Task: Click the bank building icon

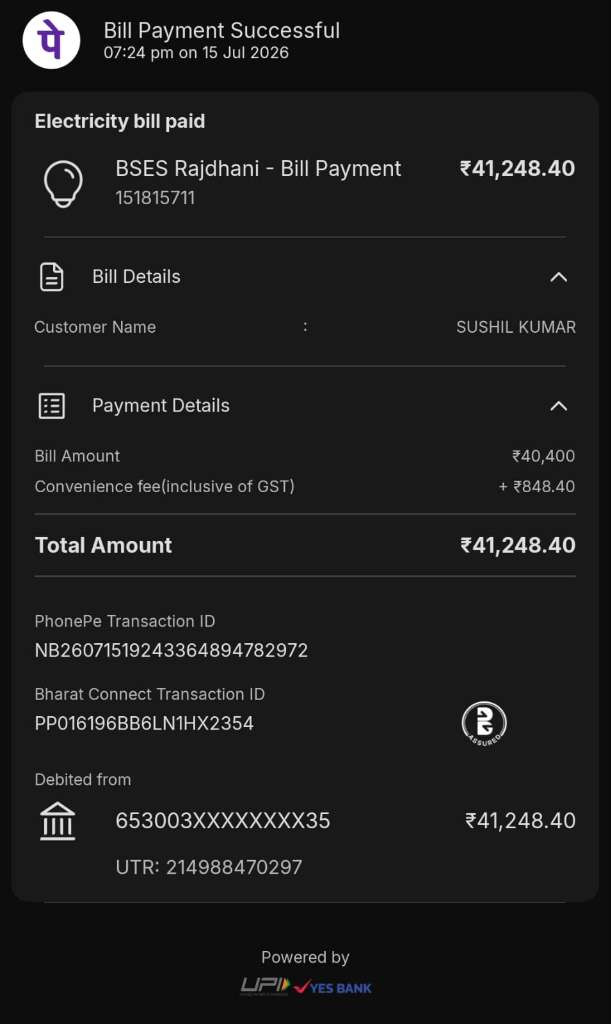Action: click(57, 821)
